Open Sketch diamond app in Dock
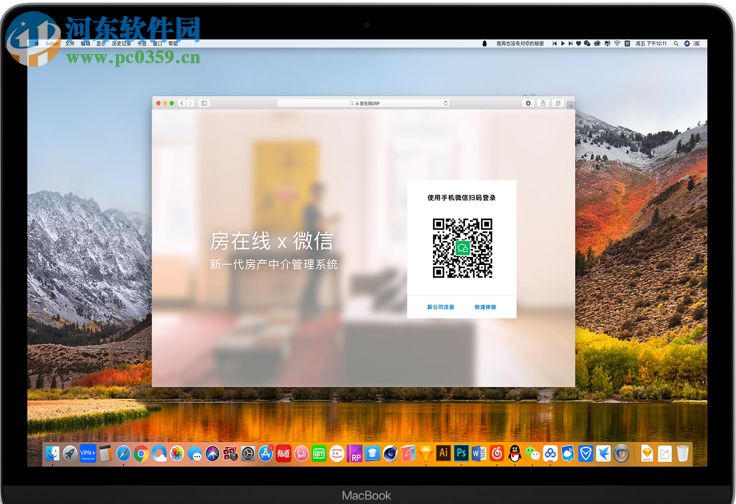The width and height of the screenshot is (736, 504). 426,454
